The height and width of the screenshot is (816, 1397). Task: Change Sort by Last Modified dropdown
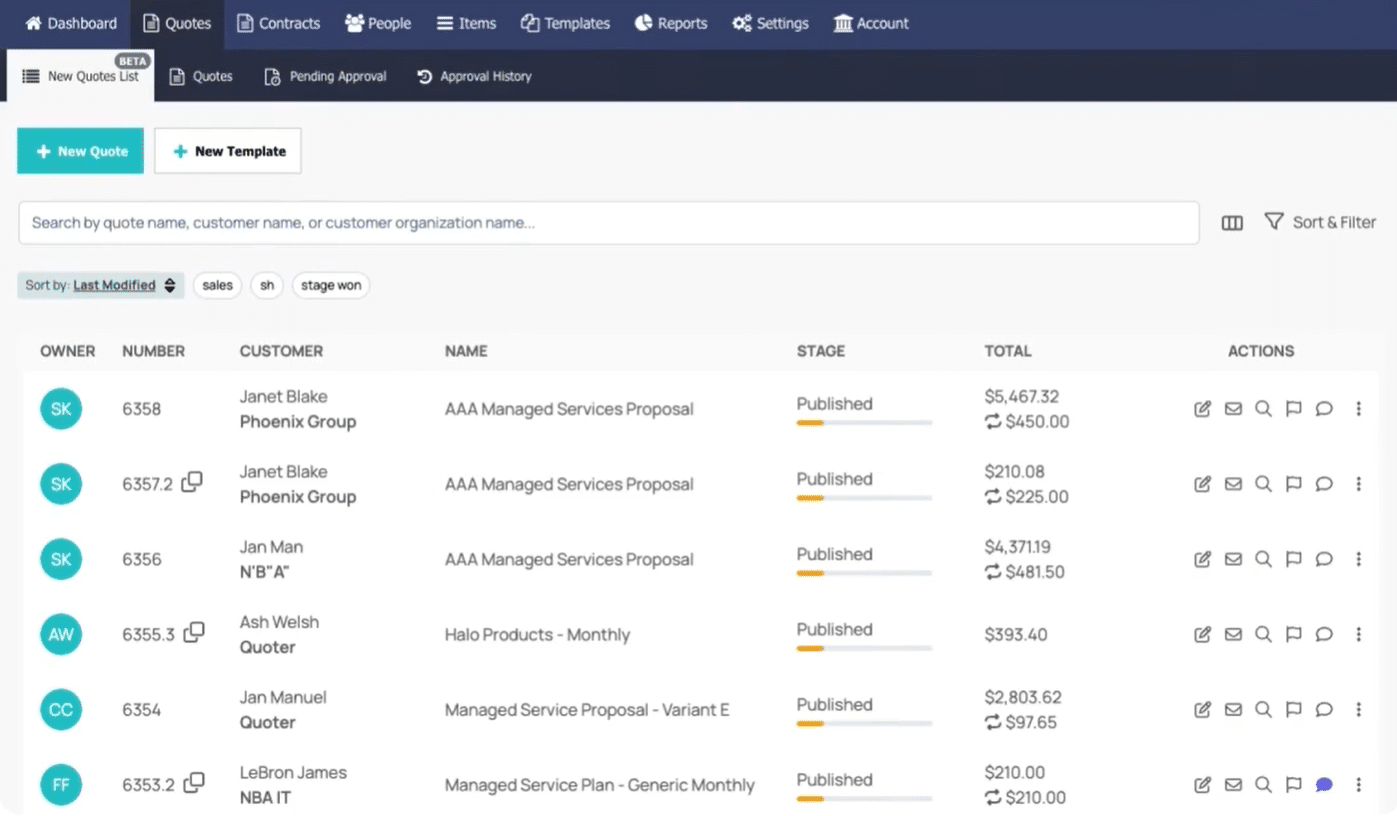[101, 285]
